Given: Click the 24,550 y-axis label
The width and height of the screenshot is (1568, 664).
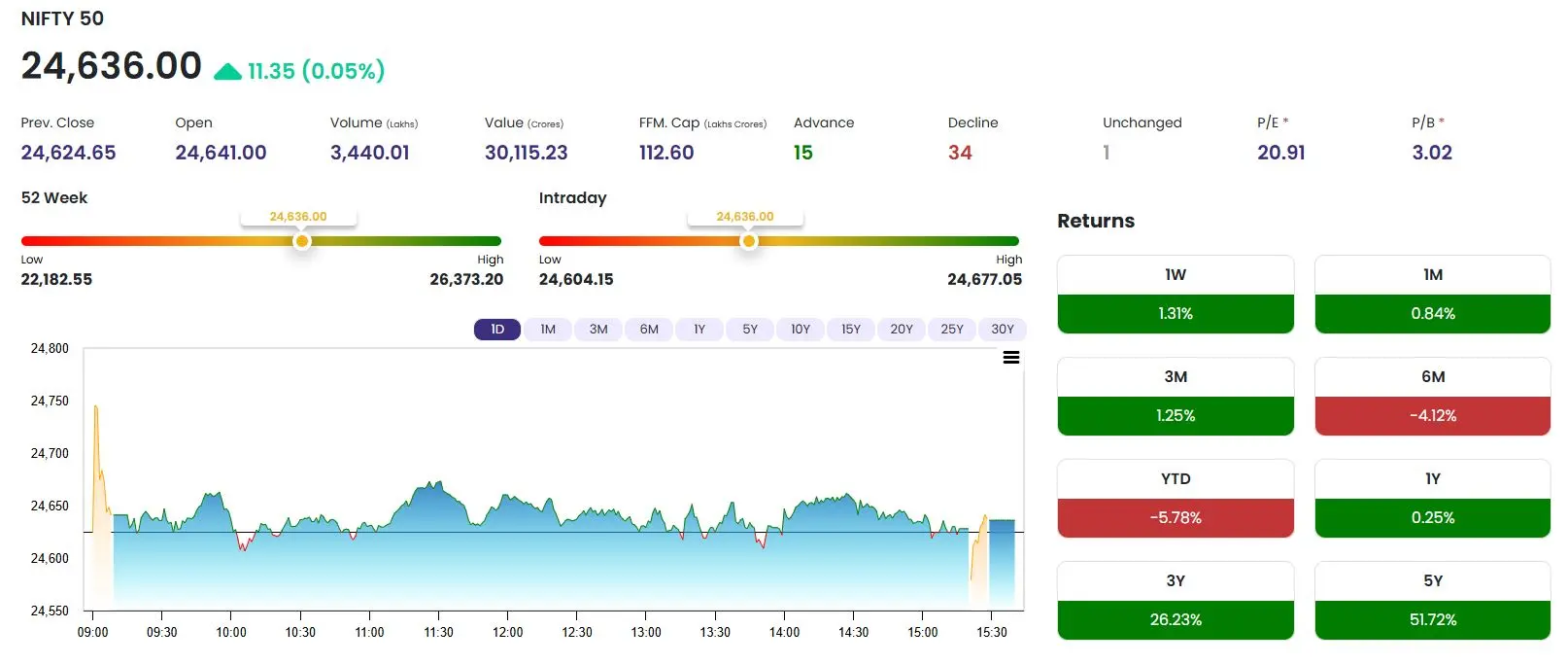Looking at the screenshot, I should tap(50, 611).
